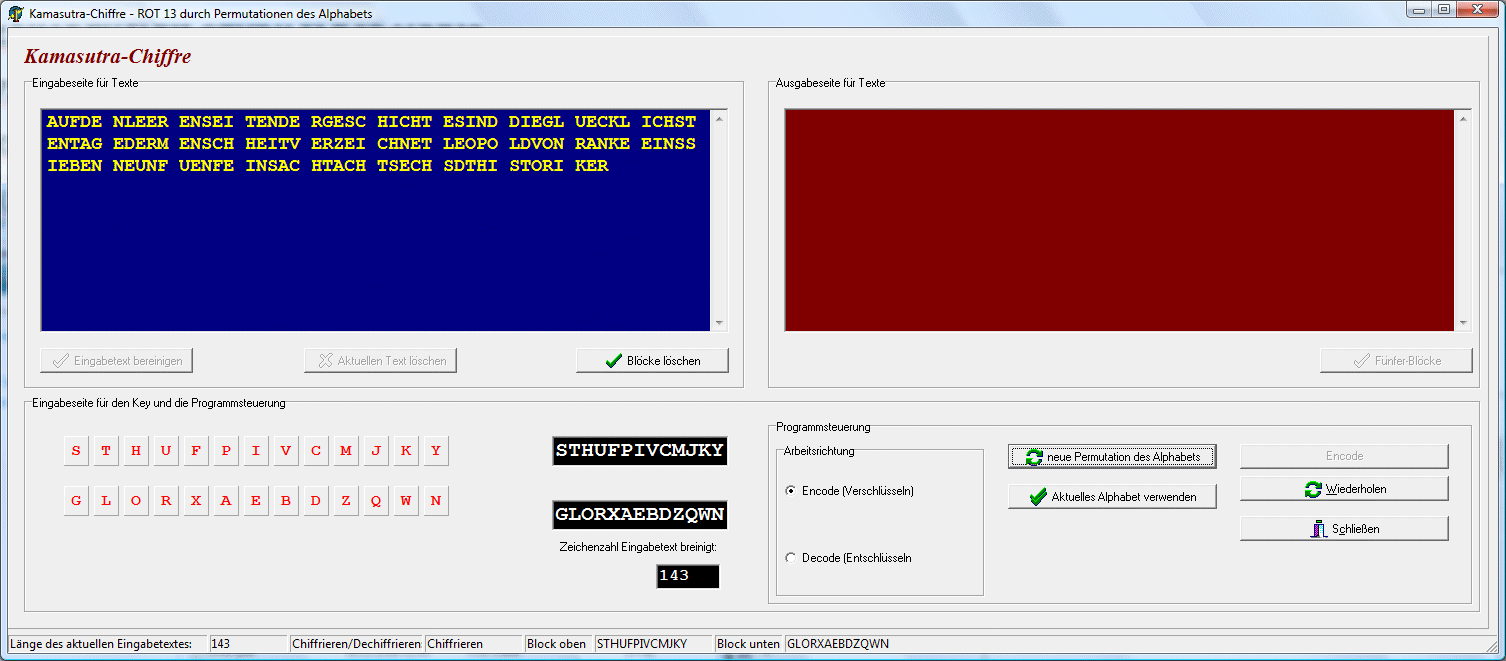The width and height of the screenshot is (1506, 661).
Task: Generate neue Permutation des Alphabets
Action: tap(1112, 457)
